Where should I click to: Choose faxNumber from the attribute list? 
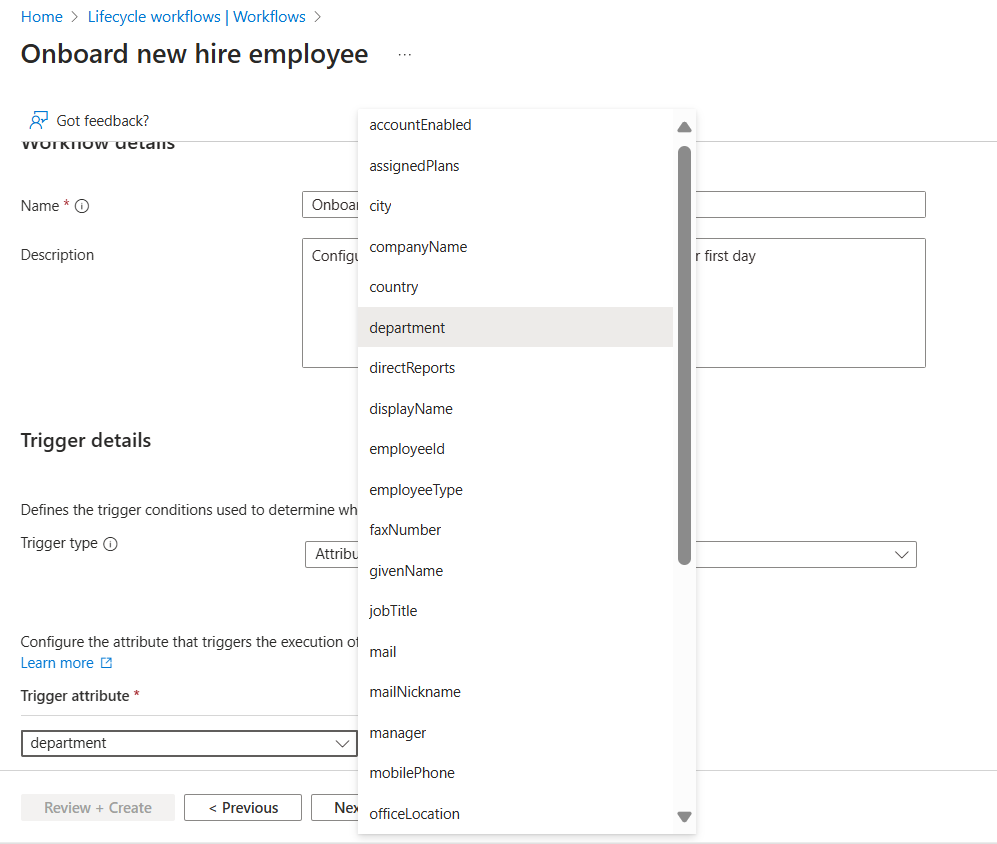515,530
